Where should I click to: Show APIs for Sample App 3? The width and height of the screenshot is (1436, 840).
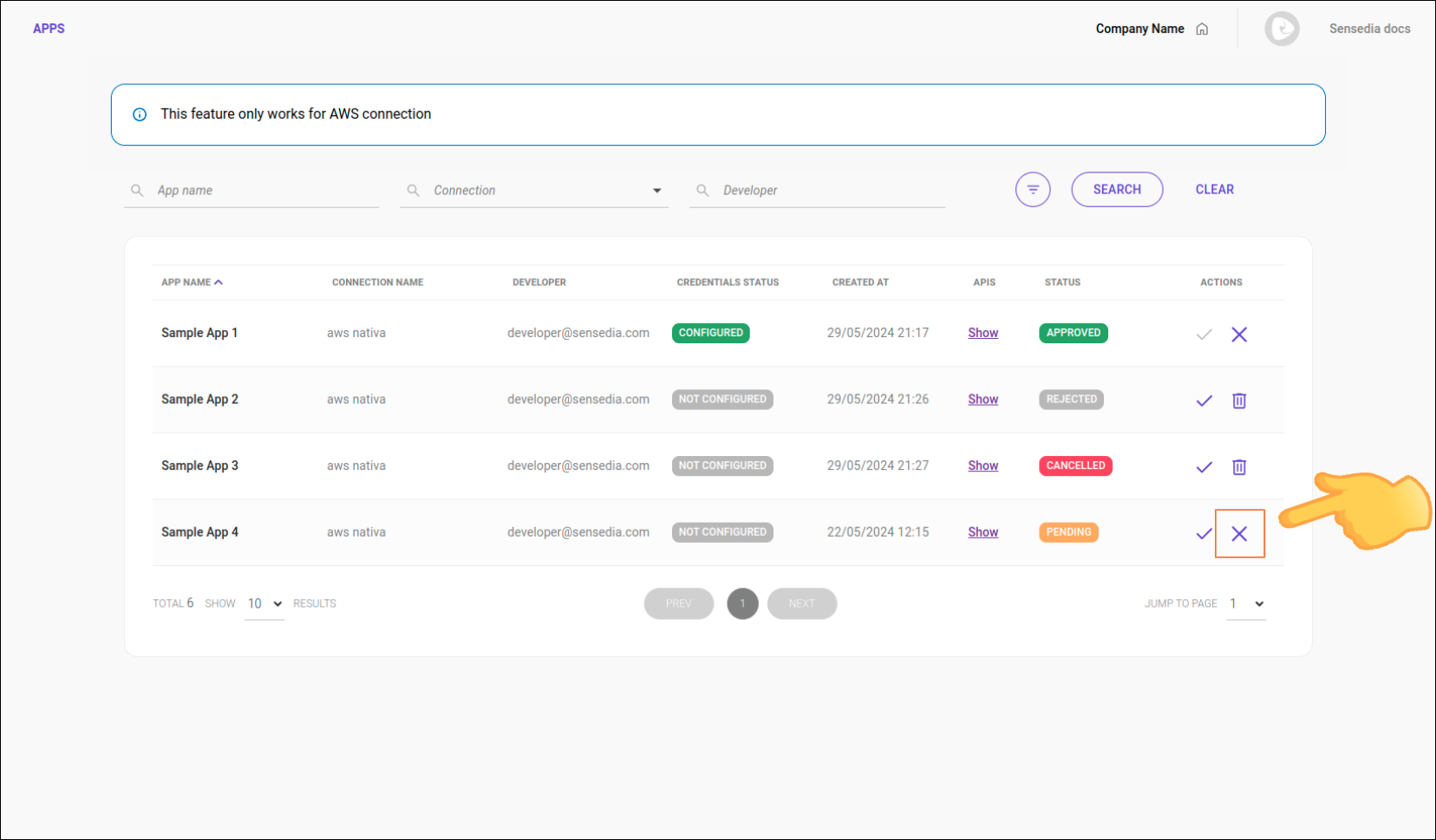982,466
